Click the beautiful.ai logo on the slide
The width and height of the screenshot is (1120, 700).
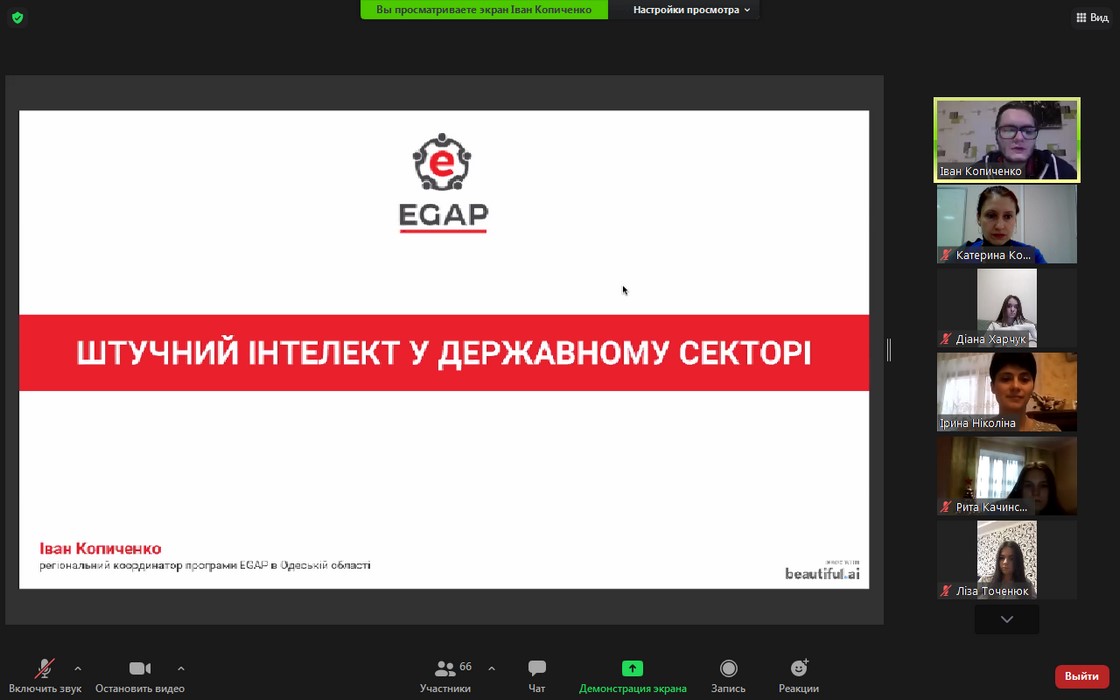[x=821, y=573]
